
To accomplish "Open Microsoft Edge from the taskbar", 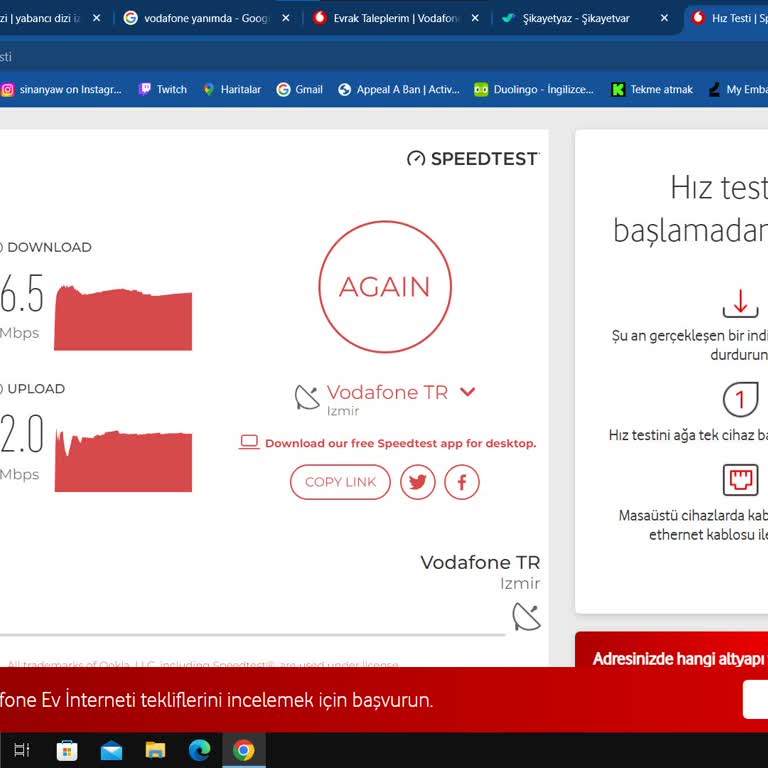I will (199, 750).
